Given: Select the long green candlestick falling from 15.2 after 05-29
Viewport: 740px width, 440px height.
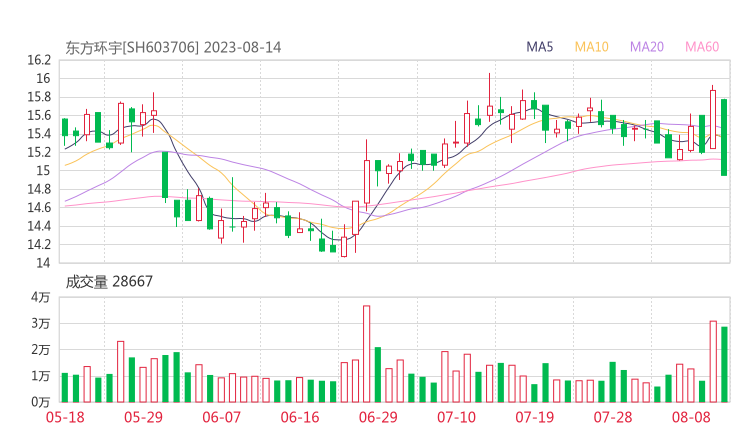Looking at the screenshot, I should 165,176.
